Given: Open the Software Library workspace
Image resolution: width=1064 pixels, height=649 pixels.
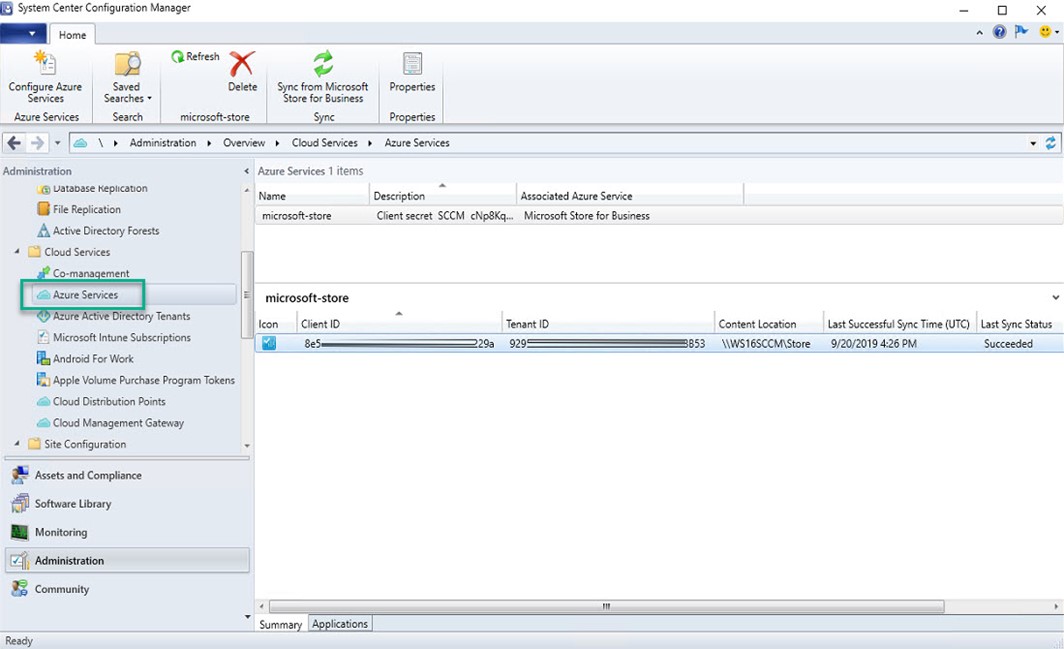Looking at the screenshot, I should tap(73, 504).
